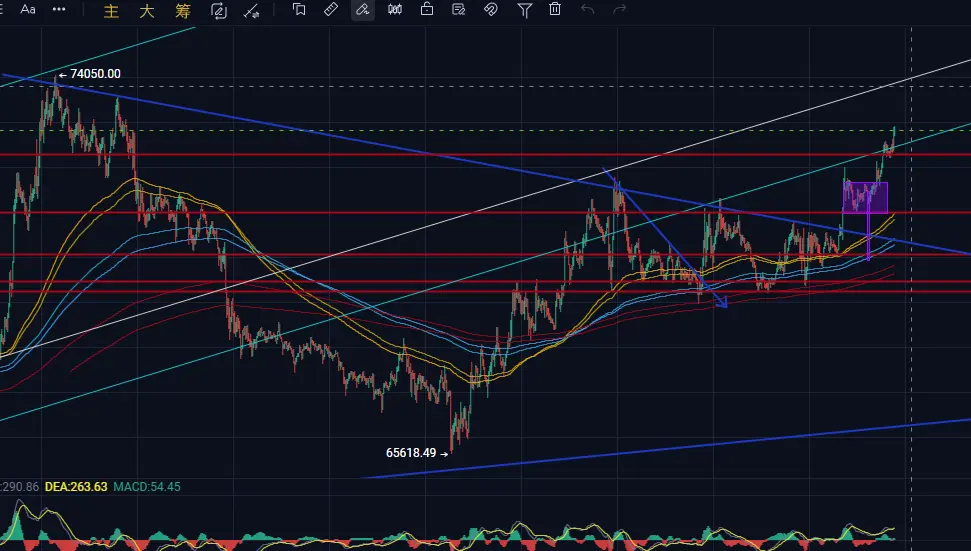Click the redo arrow

coord(619,9)
